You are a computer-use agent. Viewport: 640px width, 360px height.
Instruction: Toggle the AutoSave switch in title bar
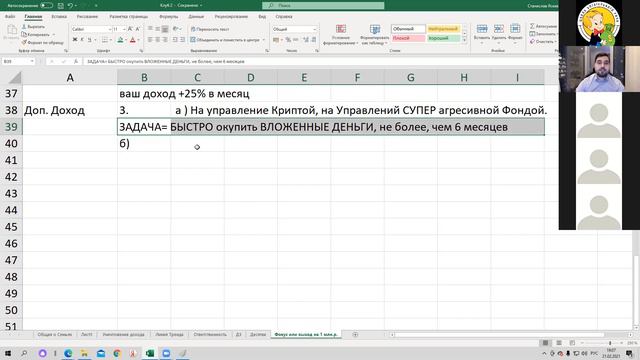46,6
